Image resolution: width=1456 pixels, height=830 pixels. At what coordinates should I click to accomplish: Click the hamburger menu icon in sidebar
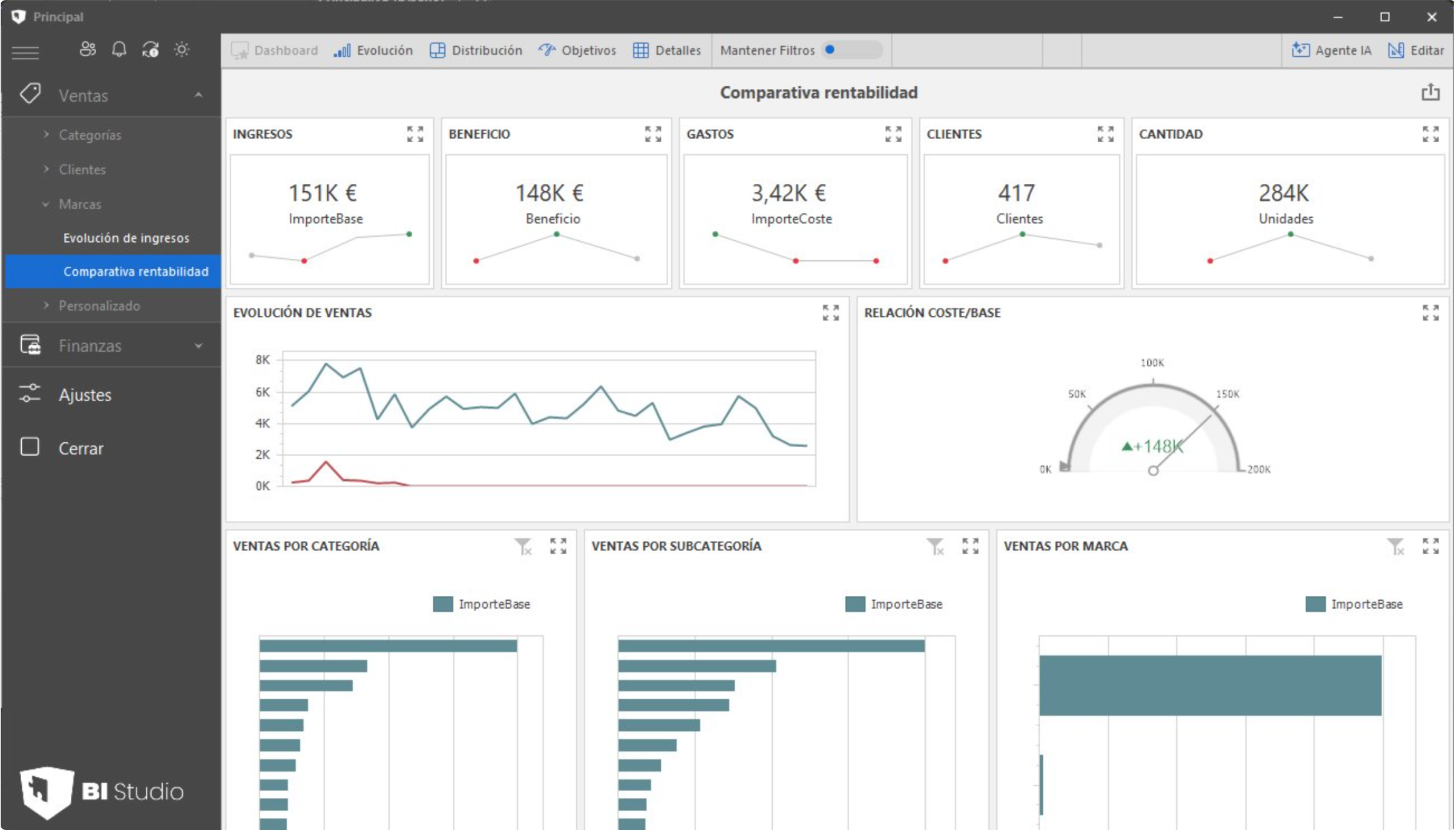point(25,53)
